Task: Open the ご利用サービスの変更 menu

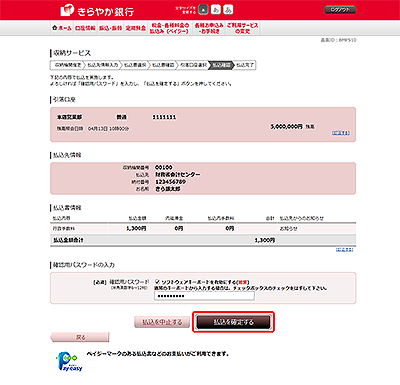Action: click(x=243, y=28)
